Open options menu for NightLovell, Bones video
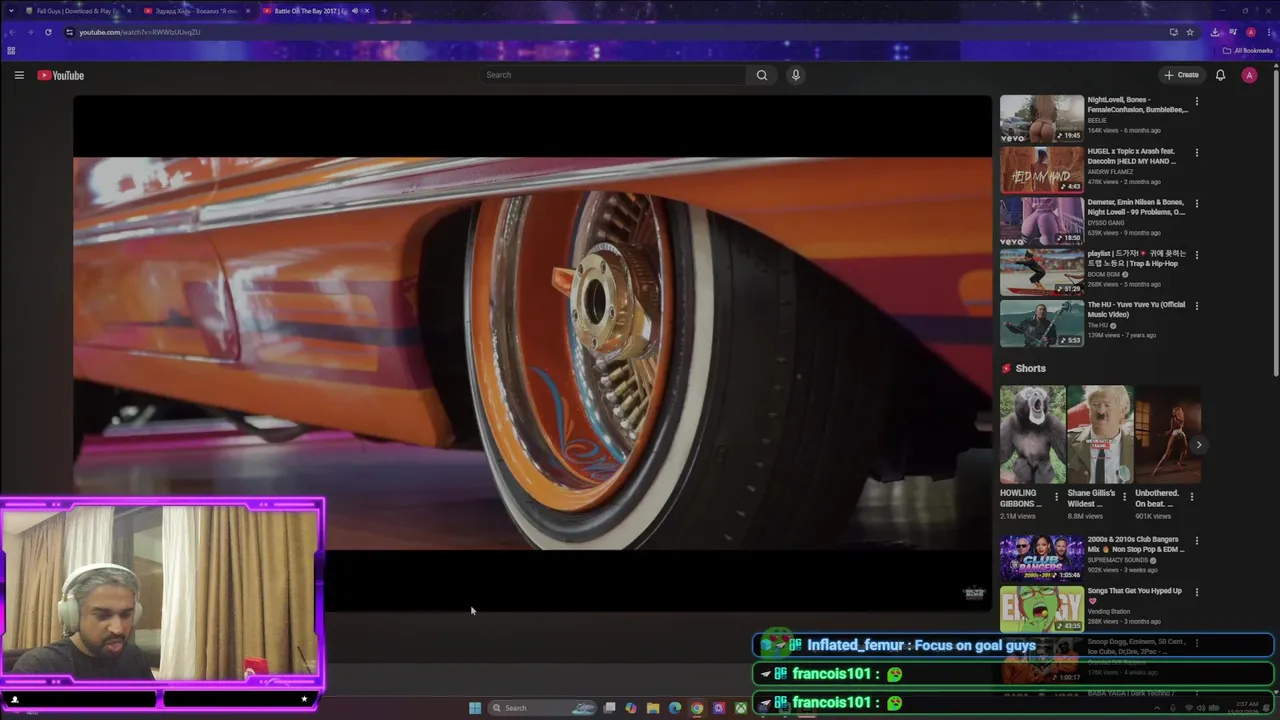This screenshot has width=1280, height=720. 1196,101
